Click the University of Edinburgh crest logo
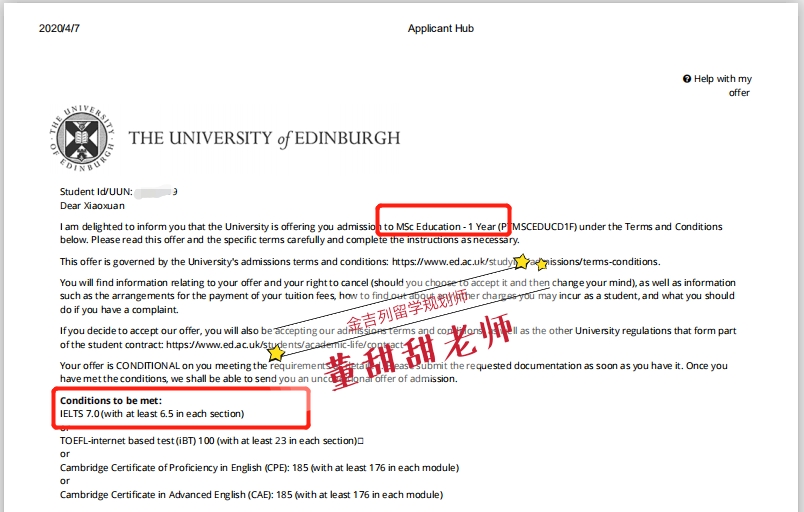 [82, 139]
